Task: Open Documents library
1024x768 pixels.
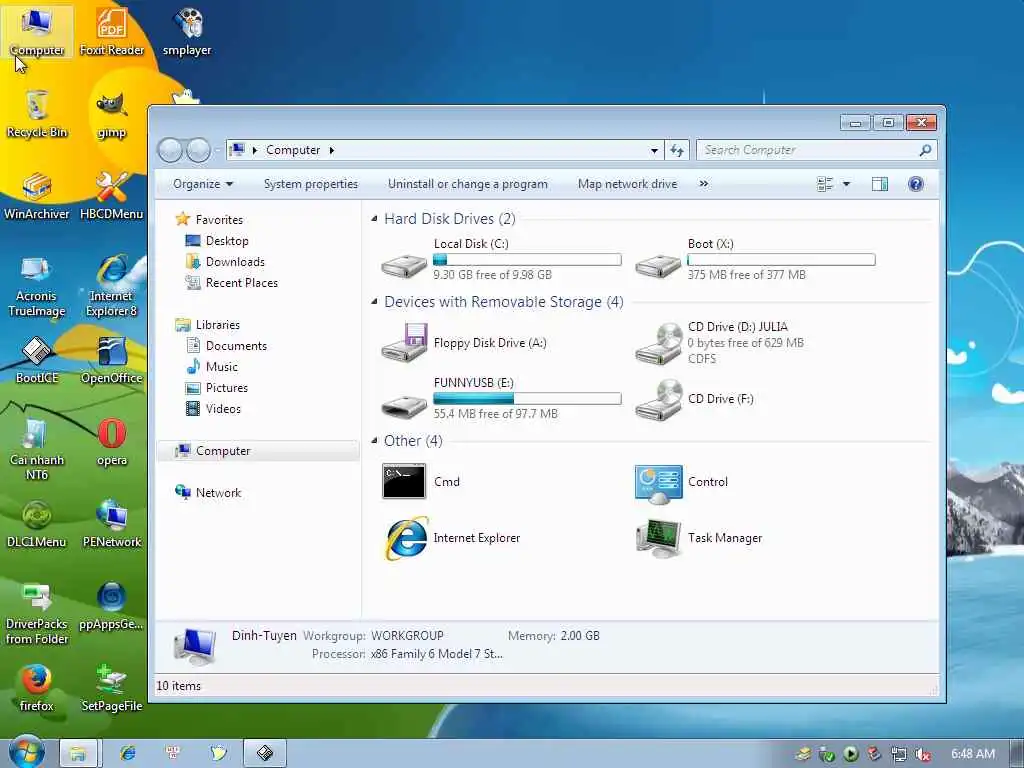Action: point(226,345)
